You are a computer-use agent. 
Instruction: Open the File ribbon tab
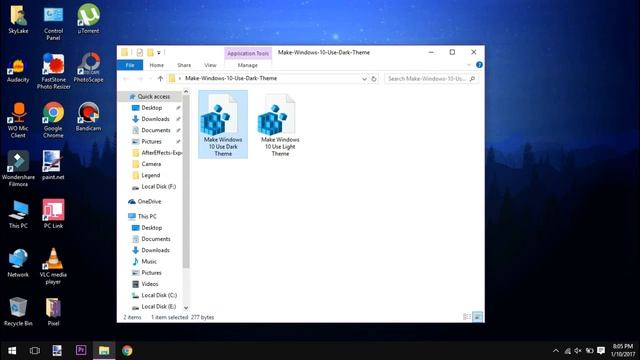[130, 65]
